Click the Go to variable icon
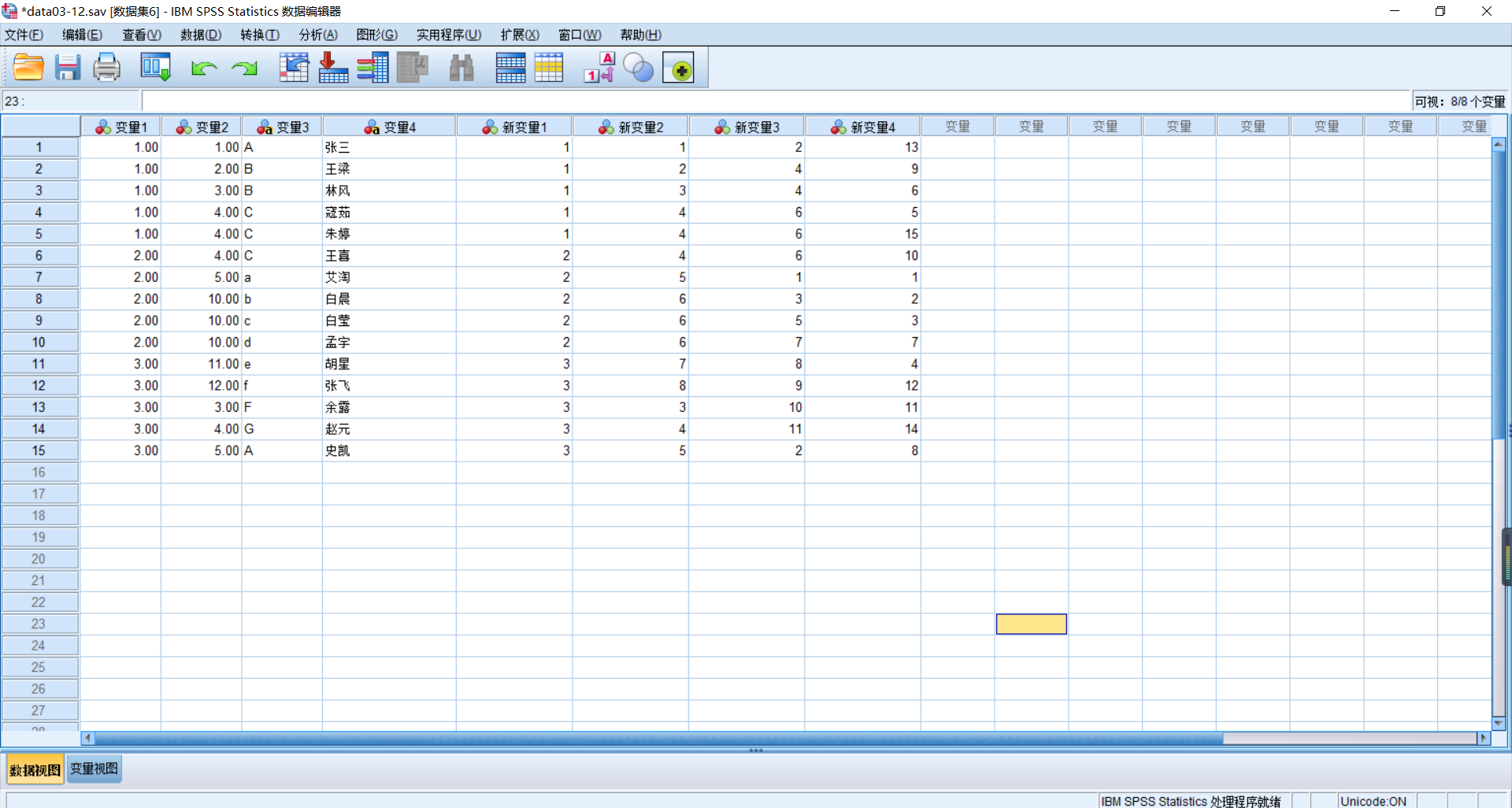 [x=333, y=68]
